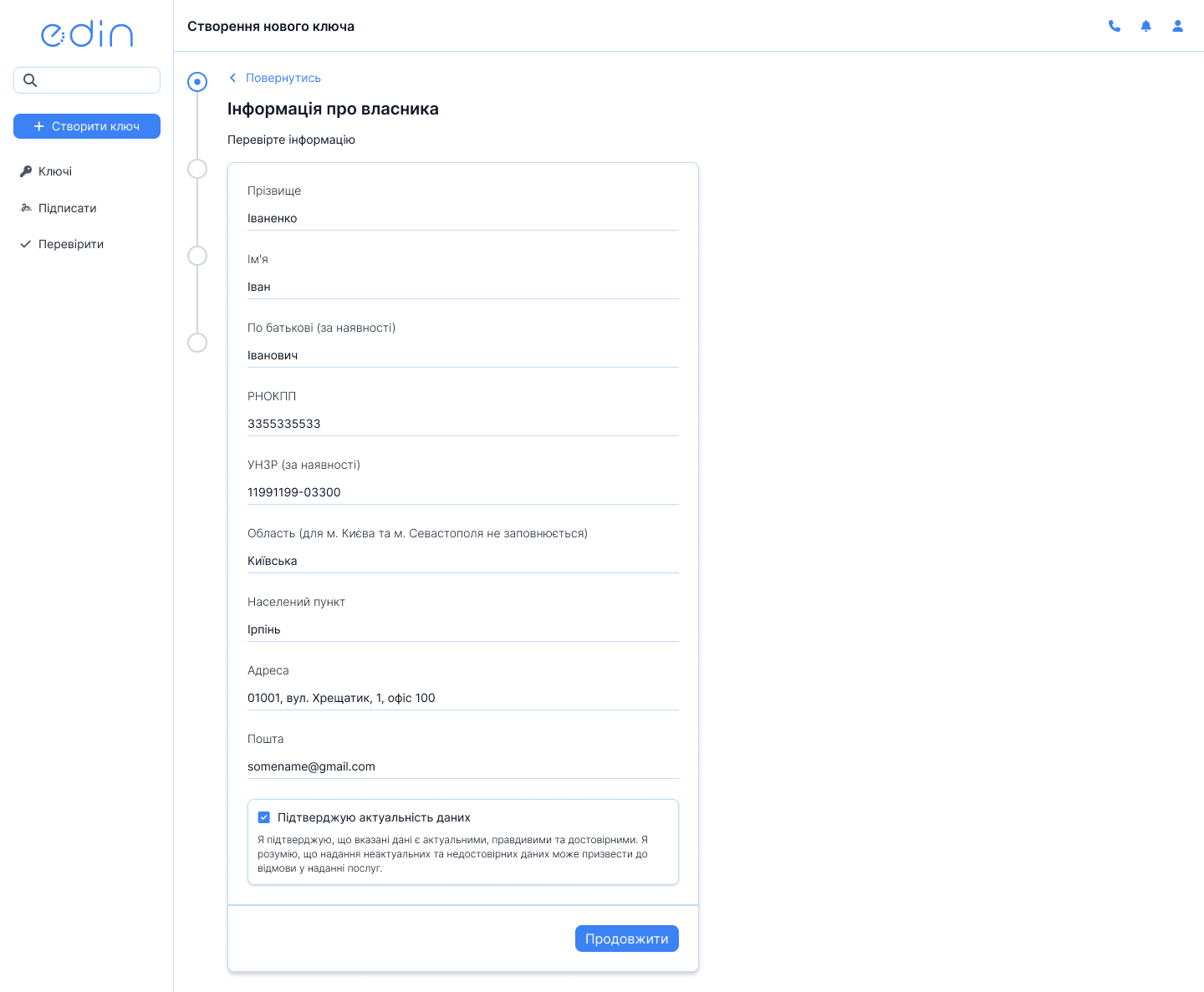Open the notifications bell
Viewport: 1204px width, 992px height.
tap(1146, 26)
